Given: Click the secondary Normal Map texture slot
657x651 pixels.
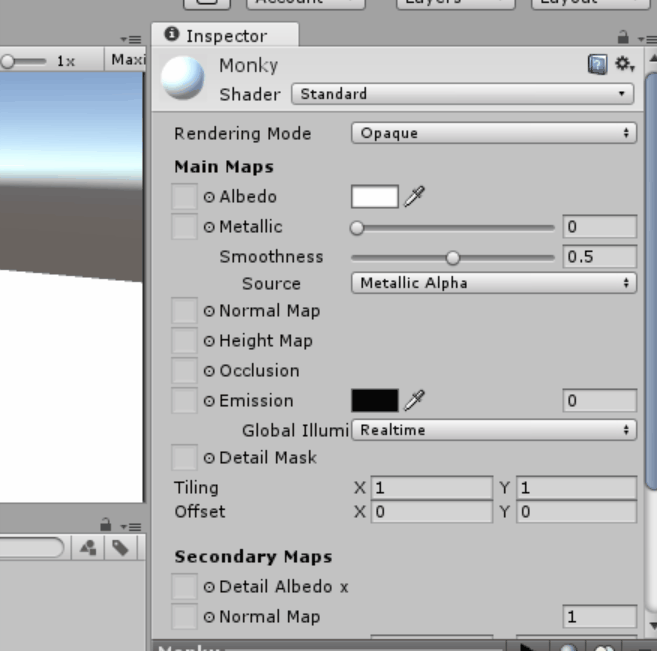Looking at the screenshot, I should click(x=184, y=617).
